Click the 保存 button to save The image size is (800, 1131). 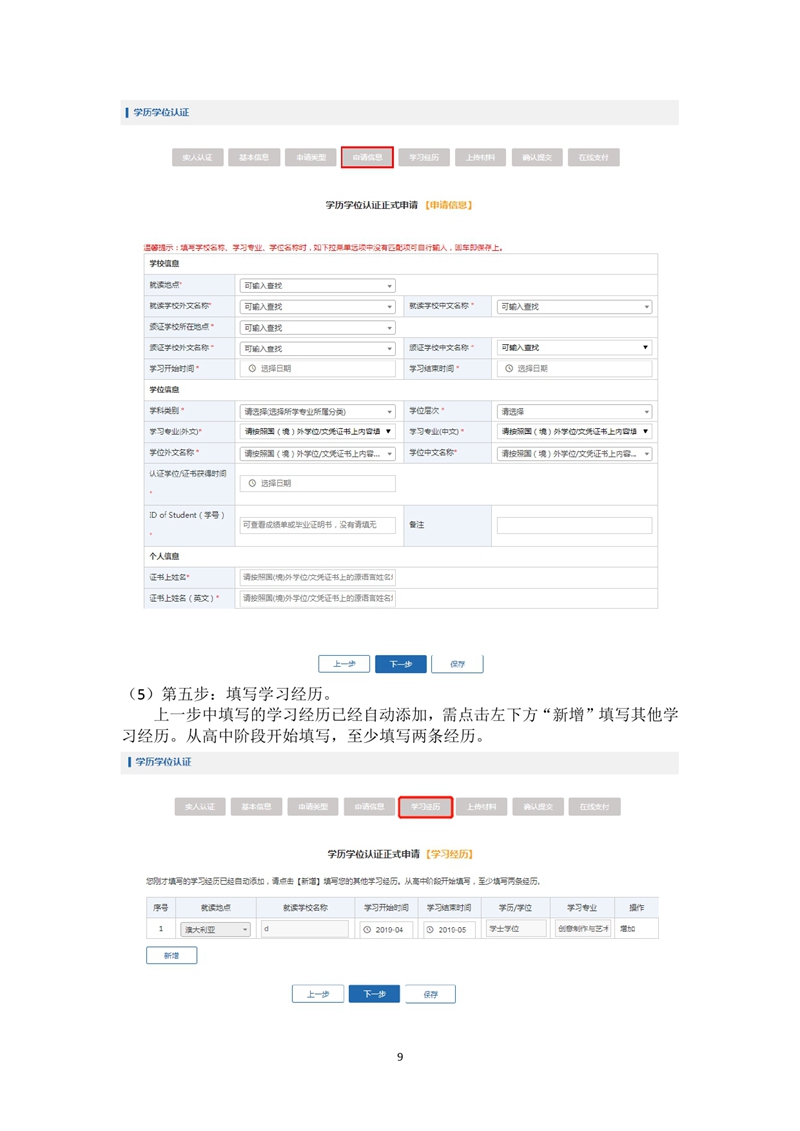[x=460, y=663]
